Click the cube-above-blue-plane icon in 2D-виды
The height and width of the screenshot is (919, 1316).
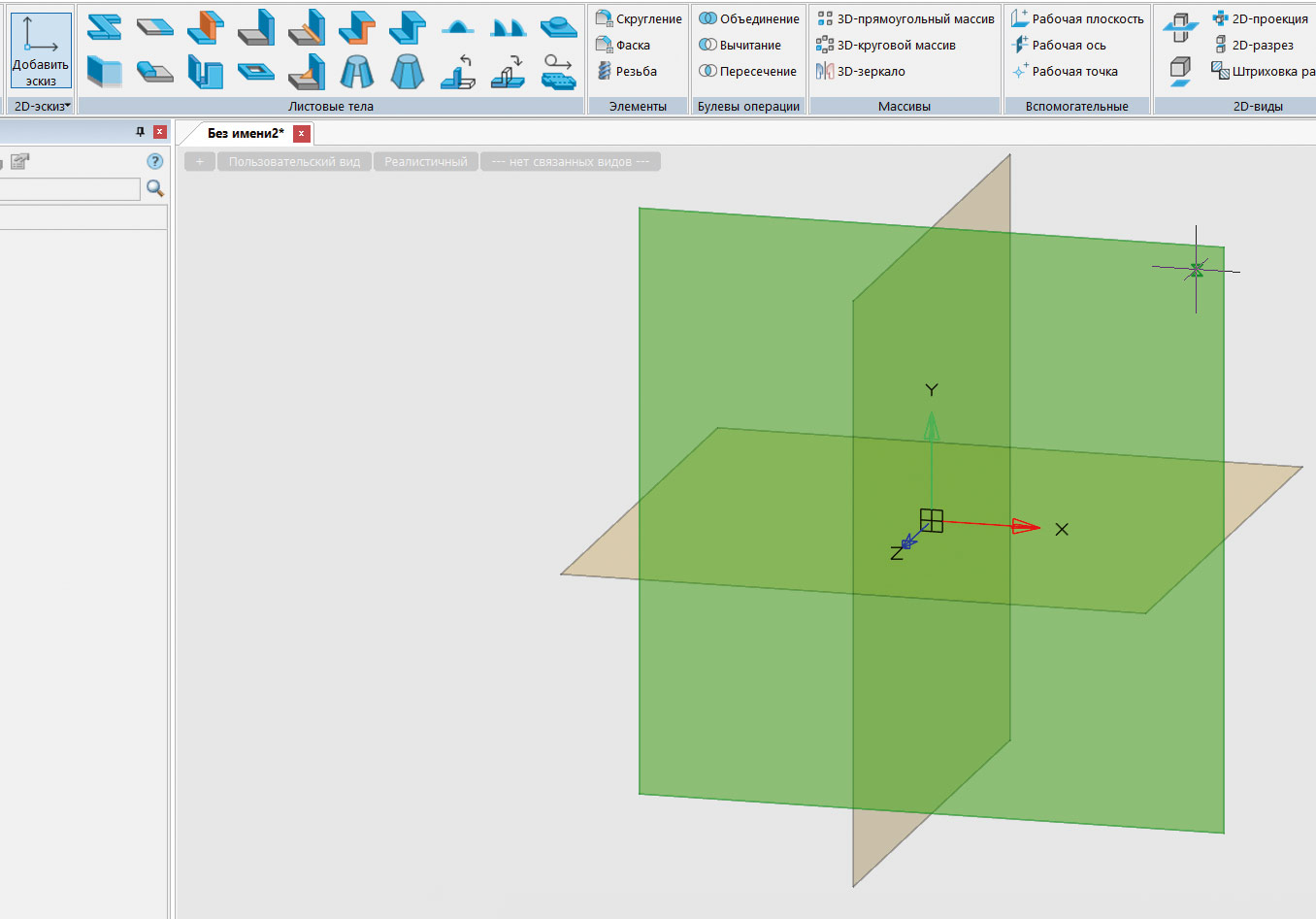pyautogui.click(x=1180, y=71)
